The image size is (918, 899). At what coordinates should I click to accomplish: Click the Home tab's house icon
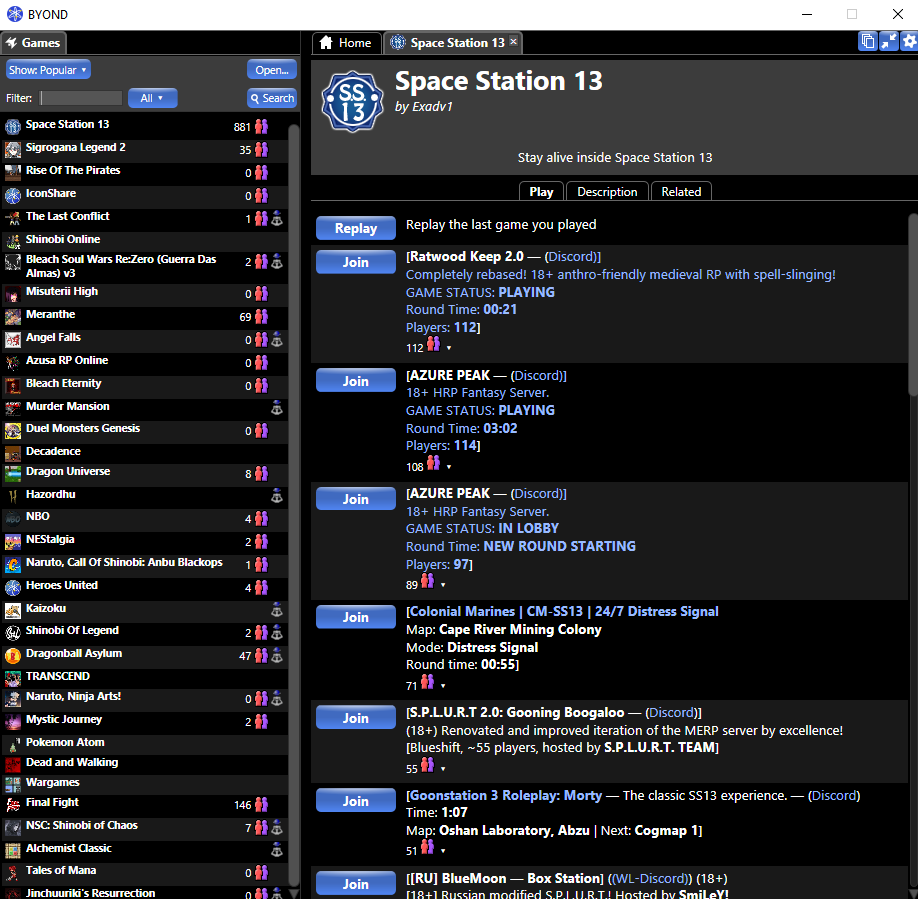326,42
